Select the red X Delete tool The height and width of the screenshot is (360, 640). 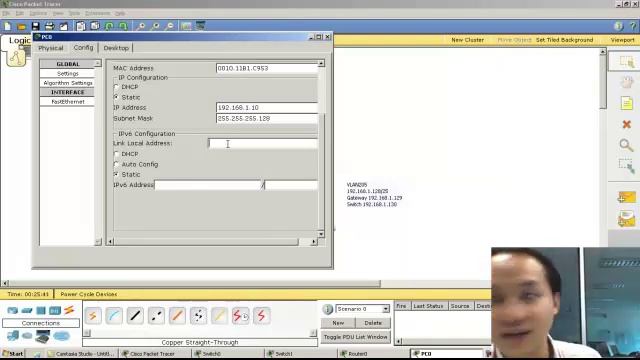tap(627, 124)
